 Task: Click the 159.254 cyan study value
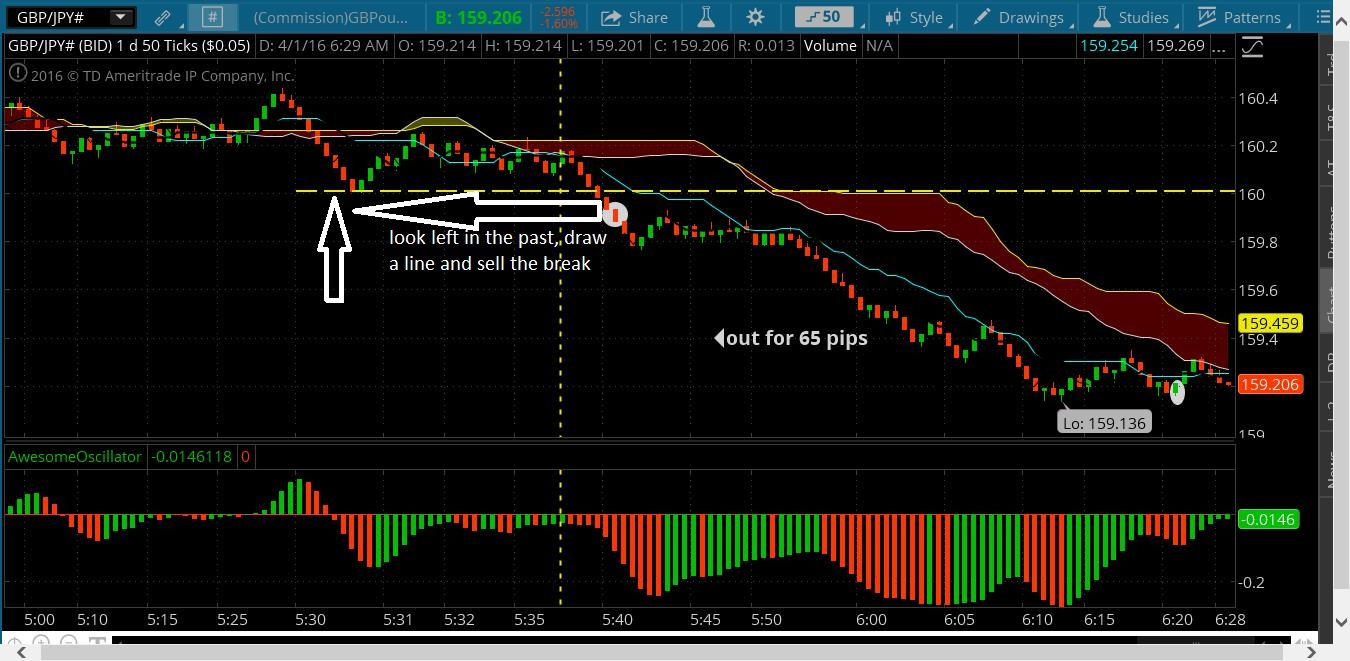point(1109,46)
